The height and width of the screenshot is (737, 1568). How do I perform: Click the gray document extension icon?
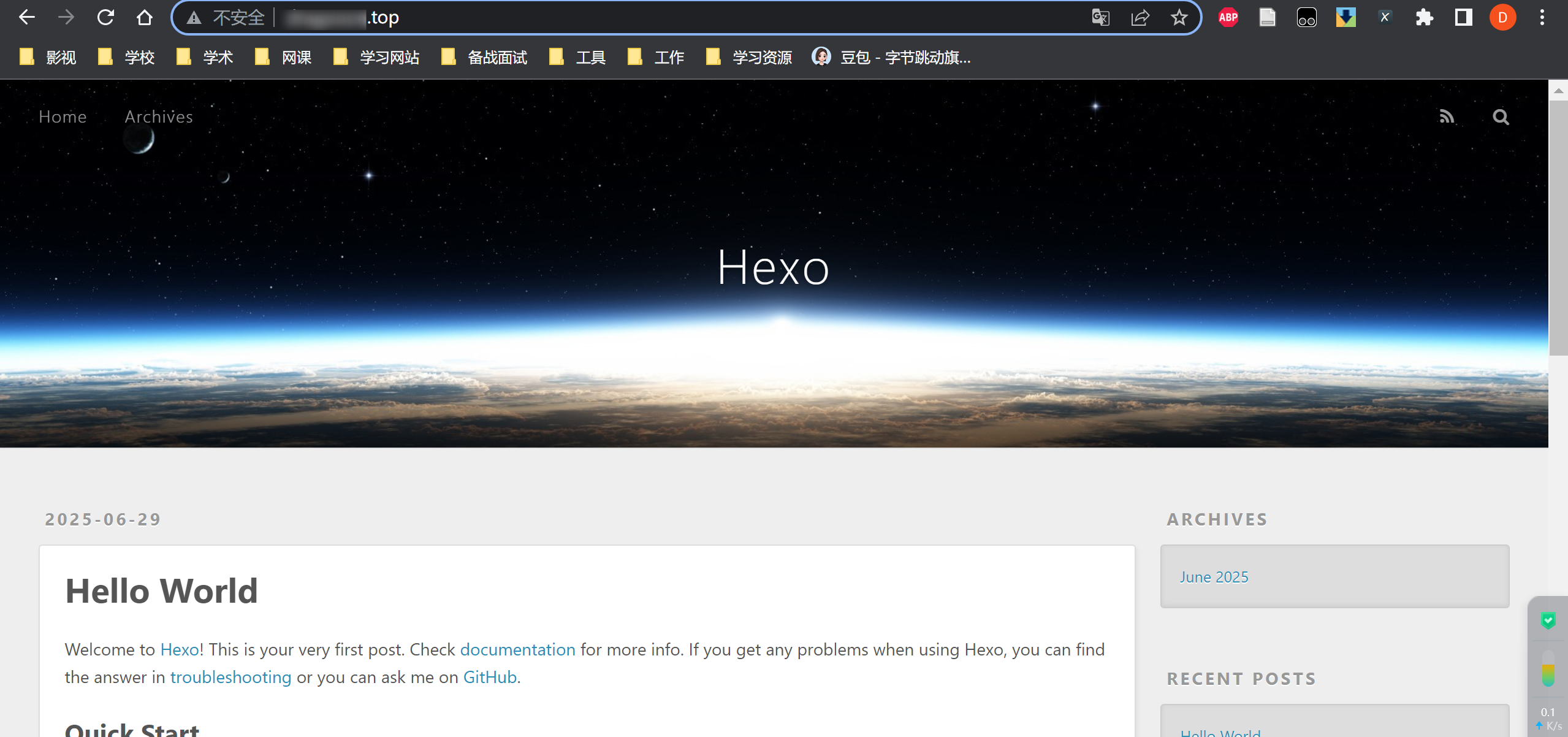pyautogui.click(x=1268, y=17)
